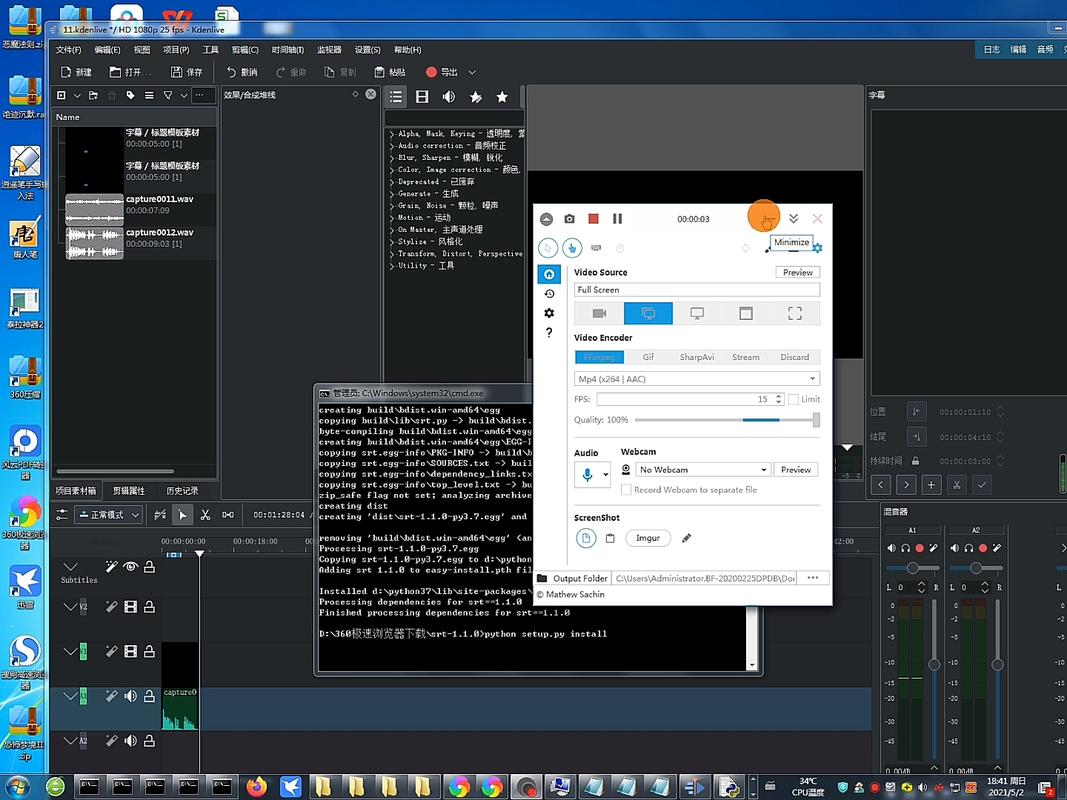Expand the export button dropdown arrow

click(x=472, y=72)
